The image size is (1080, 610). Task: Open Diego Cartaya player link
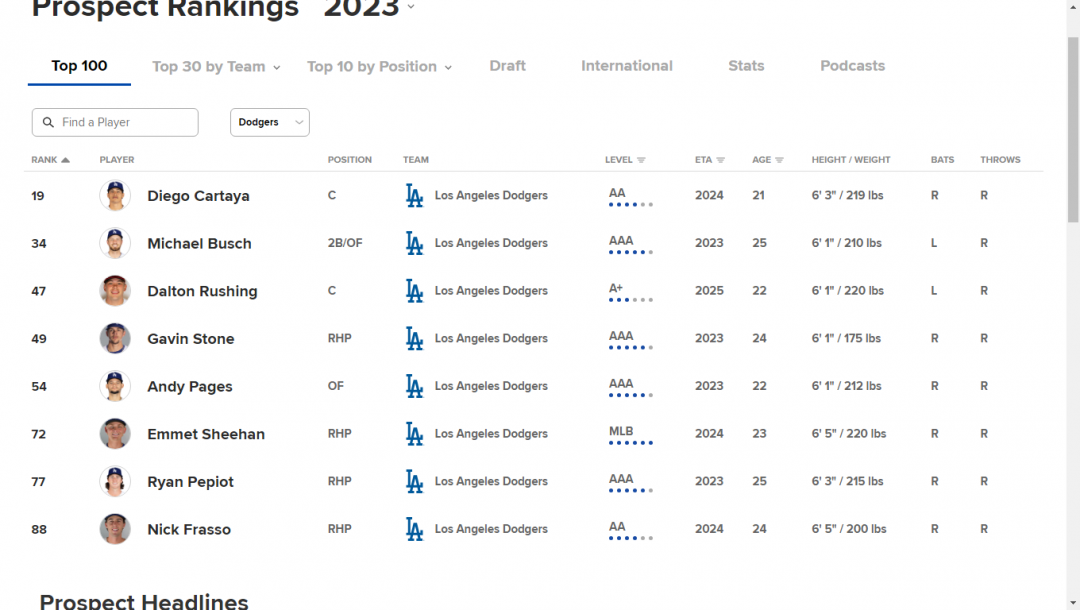pyautogui.click(x=198, y=196)
